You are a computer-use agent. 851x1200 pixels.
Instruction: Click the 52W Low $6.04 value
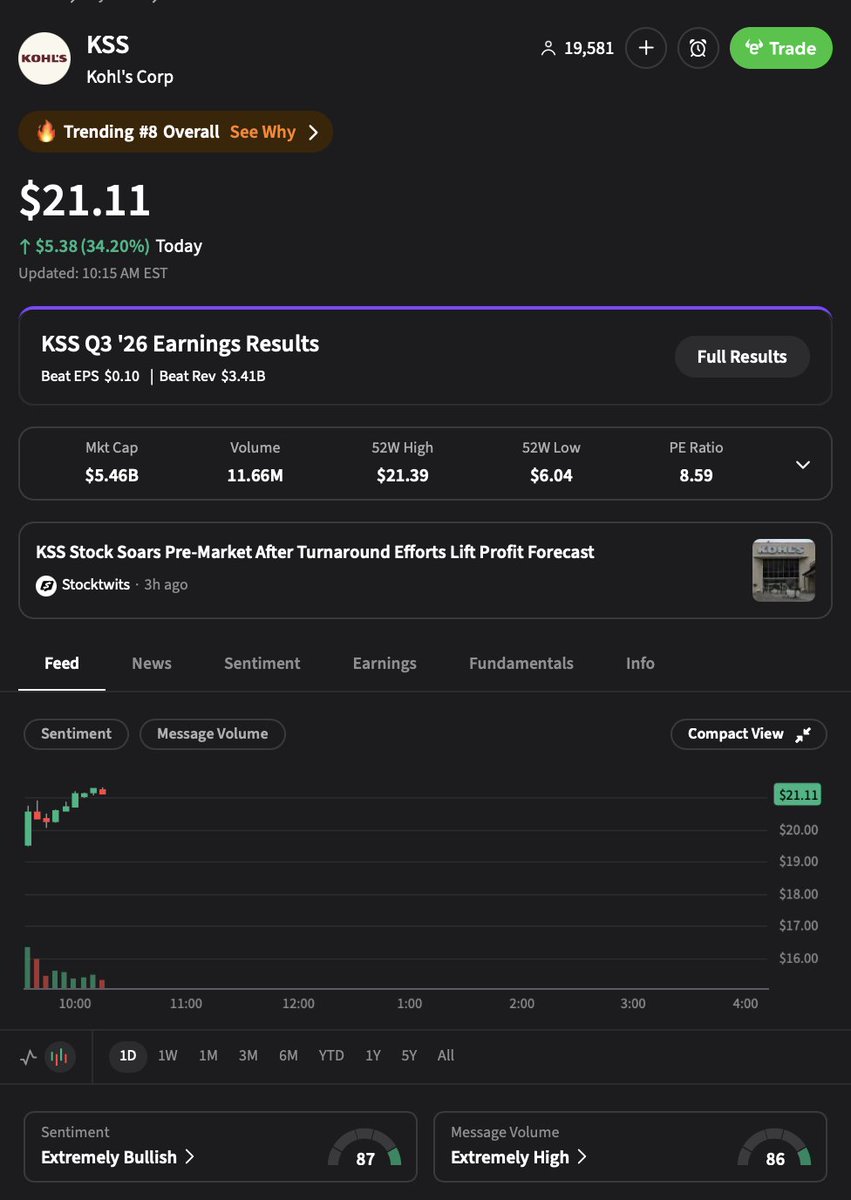551,476
